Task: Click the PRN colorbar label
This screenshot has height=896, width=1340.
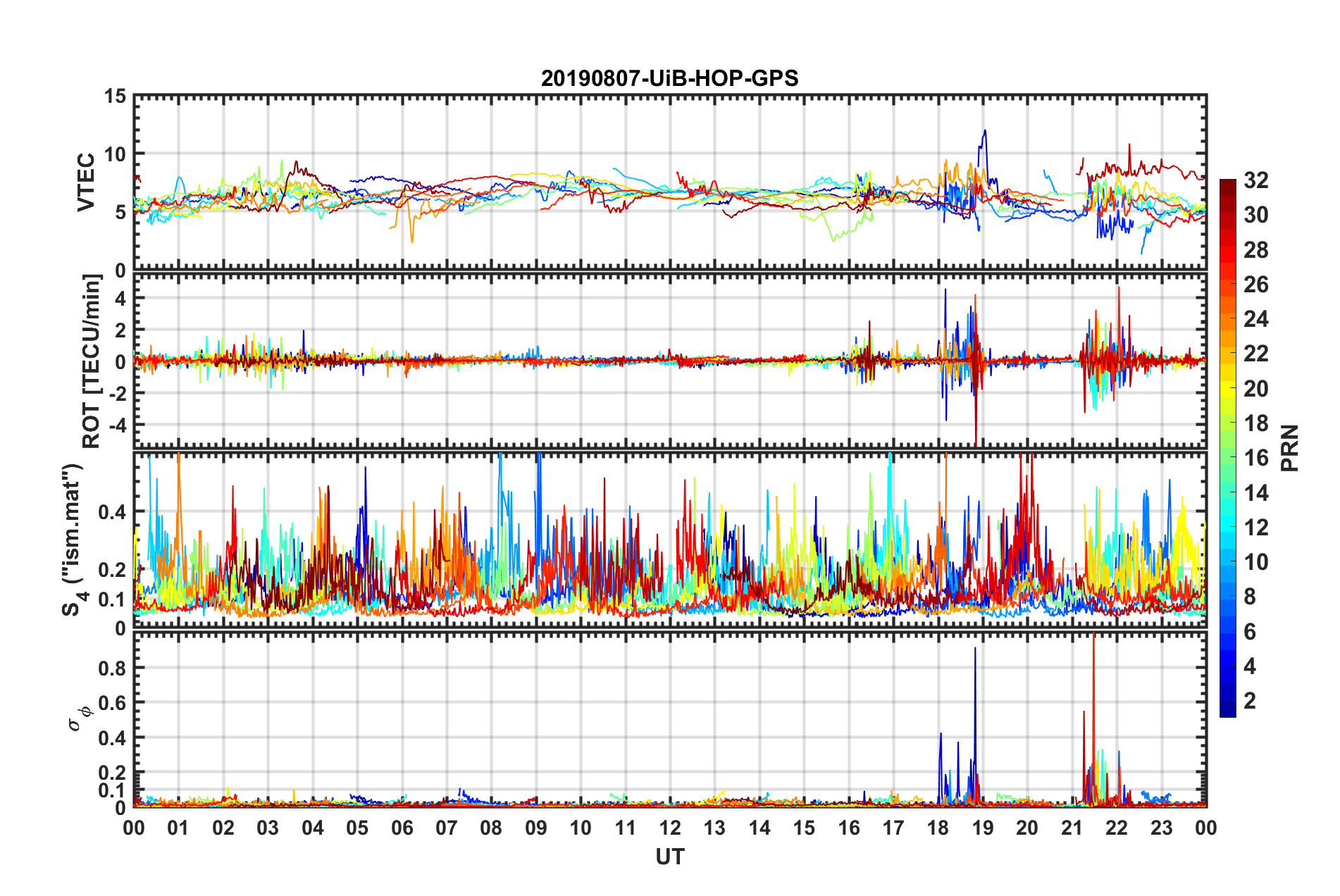Action: click(x=1290, y=448)
